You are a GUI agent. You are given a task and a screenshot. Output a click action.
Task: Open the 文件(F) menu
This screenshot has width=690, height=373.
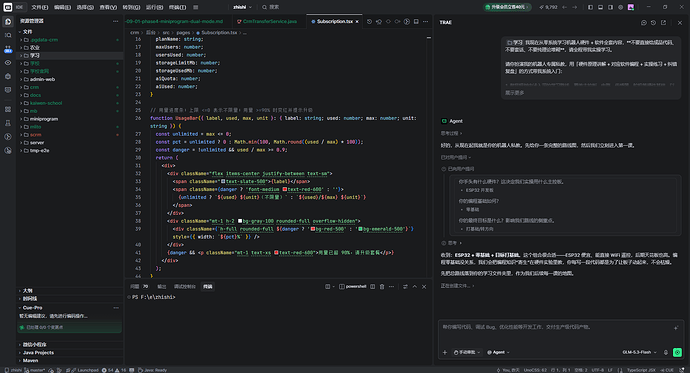tap(40, 7)
